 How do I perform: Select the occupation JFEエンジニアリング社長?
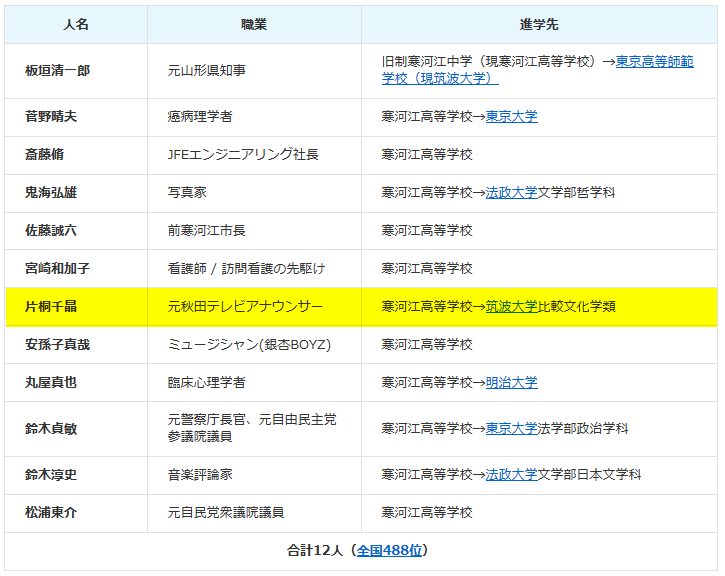point(243,154)
